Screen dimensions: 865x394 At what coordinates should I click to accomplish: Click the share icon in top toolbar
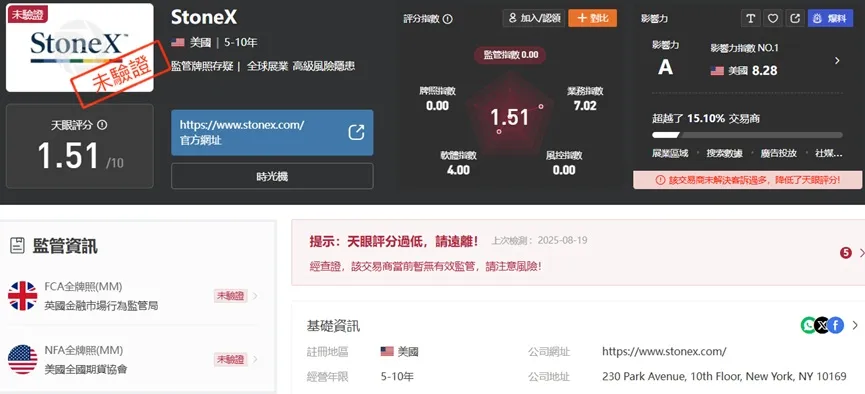[795, 18]
